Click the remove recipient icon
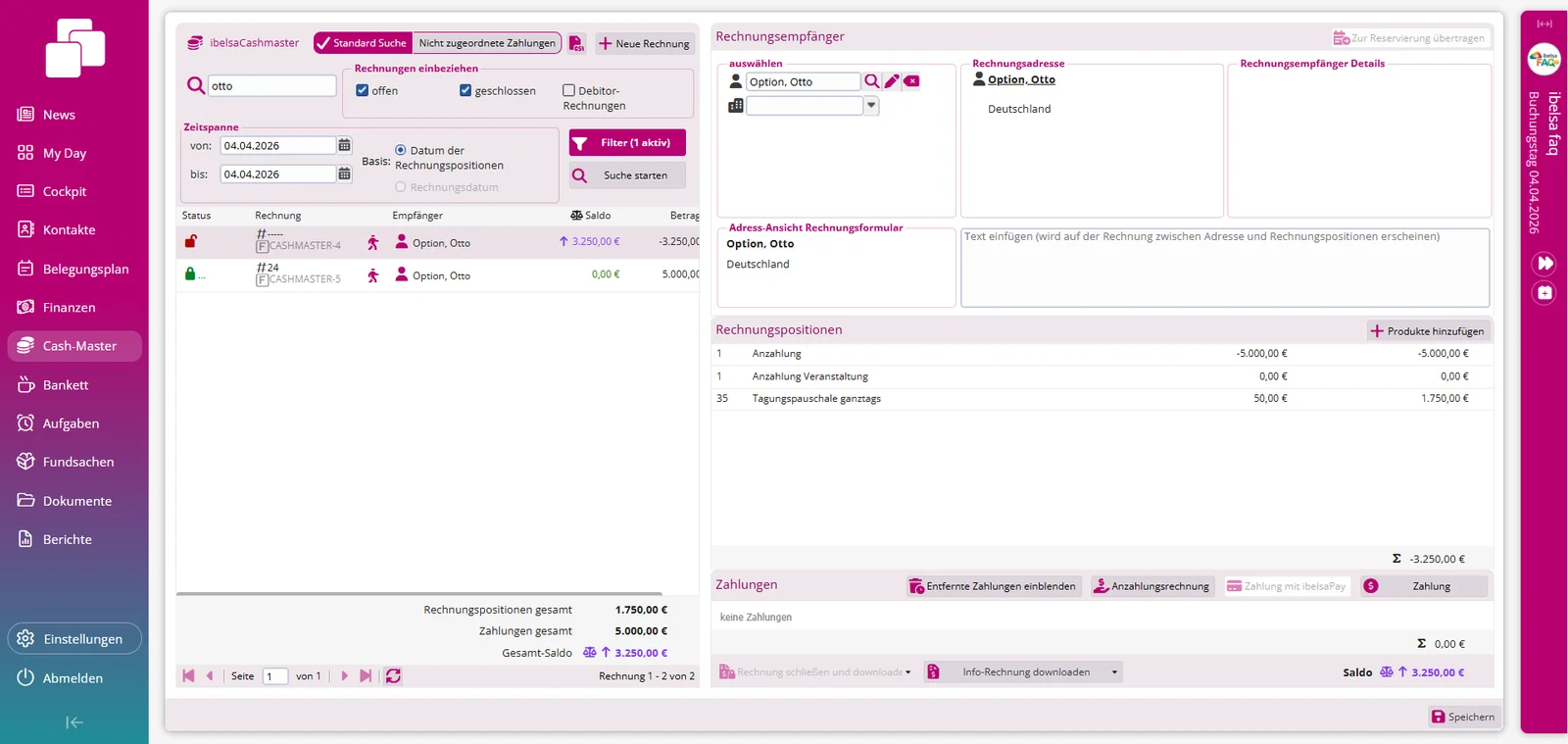 pyautogui.click(x=911, y=81)
